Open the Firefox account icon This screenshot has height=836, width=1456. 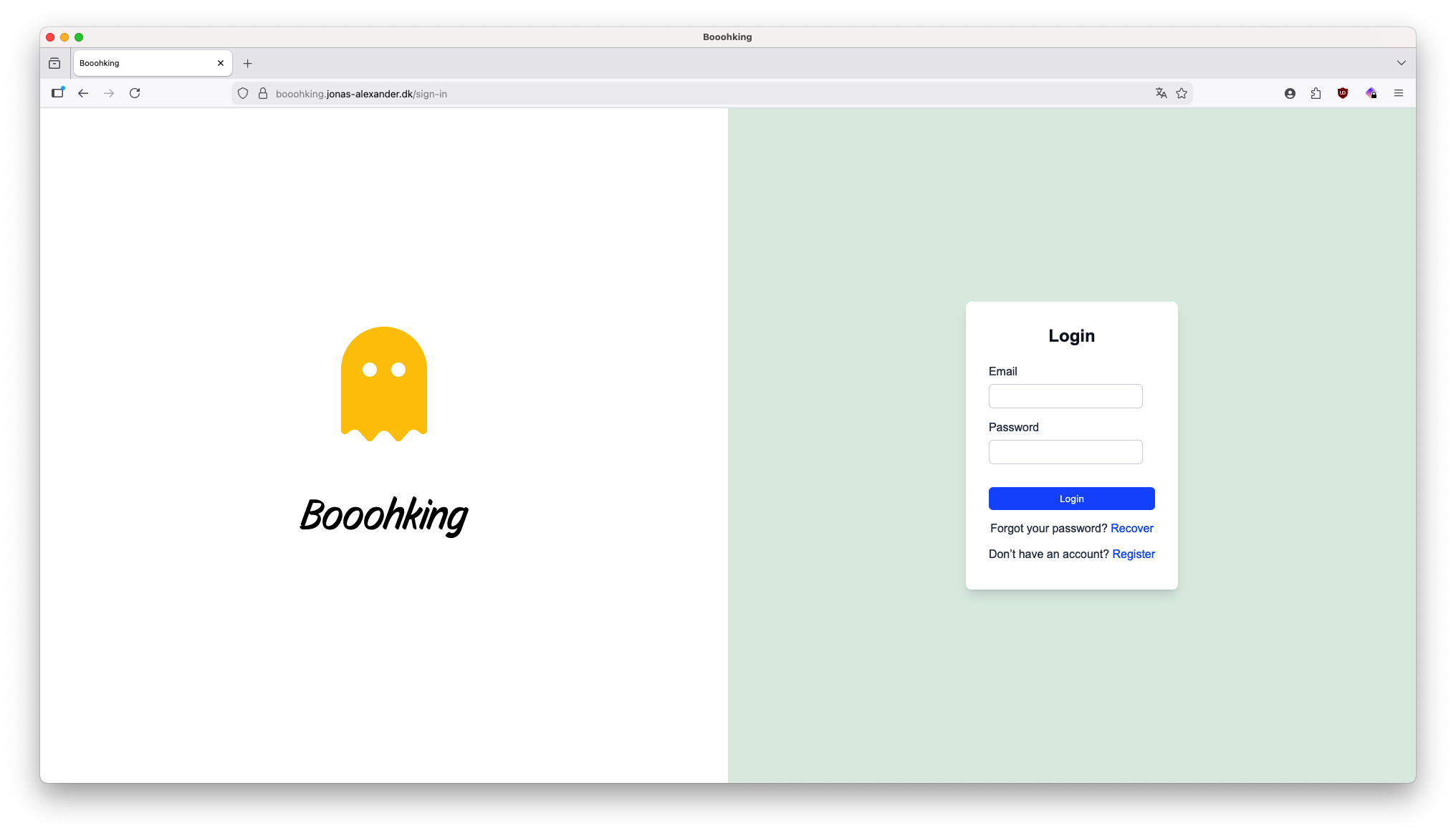coord(1290,93)
